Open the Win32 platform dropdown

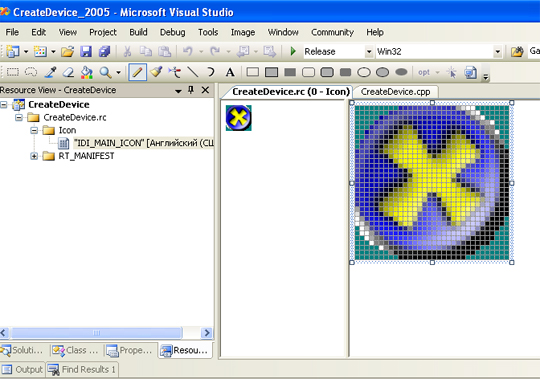(x=498, y=52)
